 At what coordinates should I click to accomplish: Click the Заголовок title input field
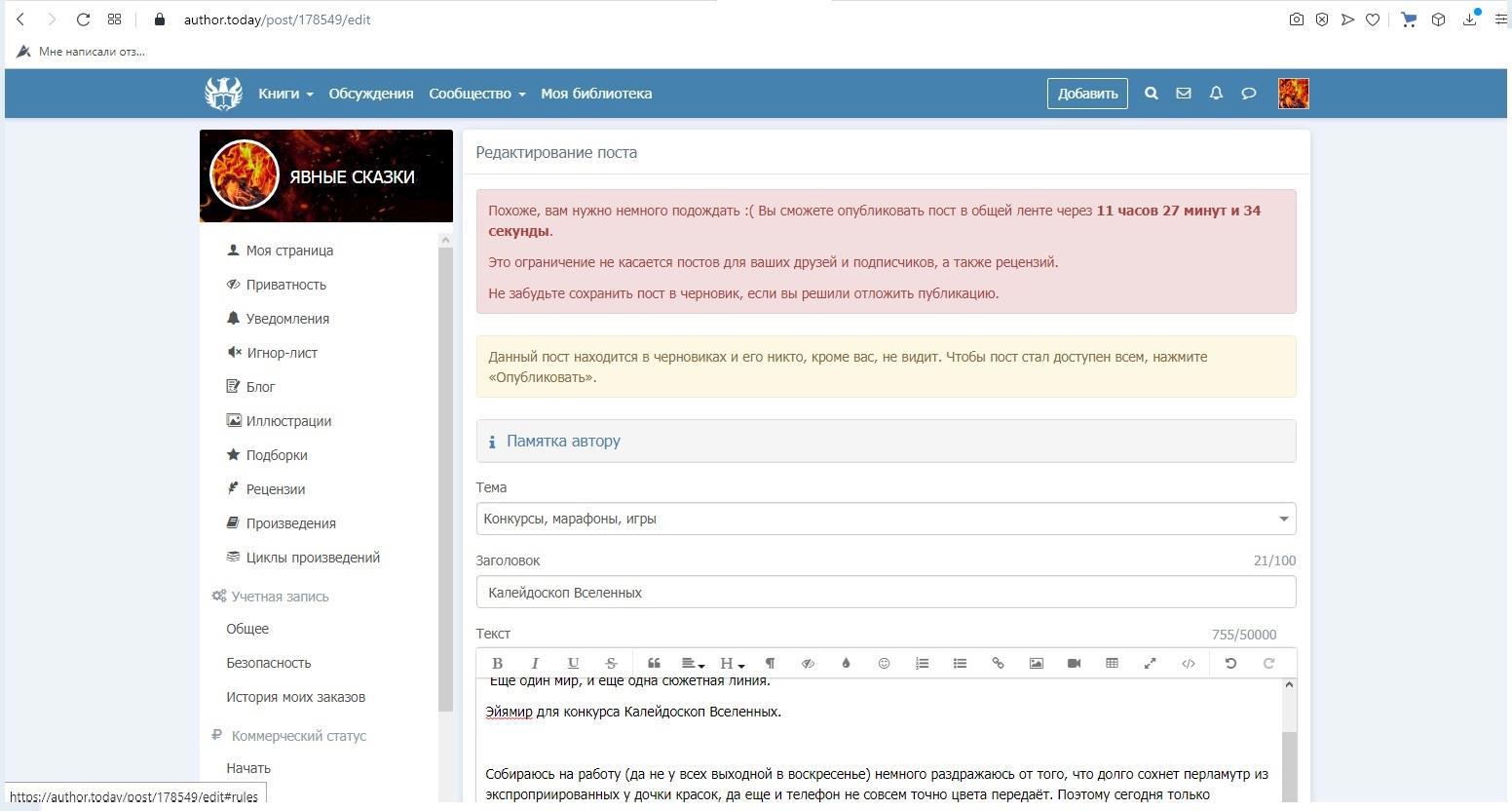pos(885,593)
